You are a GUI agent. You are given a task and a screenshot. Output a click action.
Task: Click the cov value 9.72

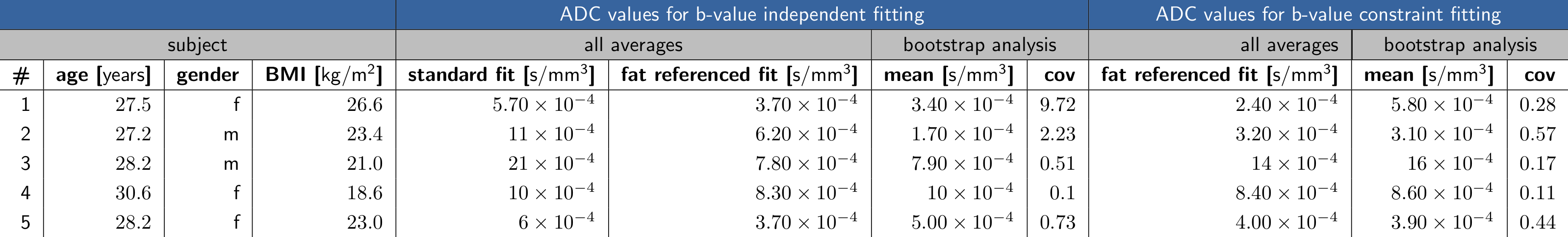click(x=1057, y=105)
